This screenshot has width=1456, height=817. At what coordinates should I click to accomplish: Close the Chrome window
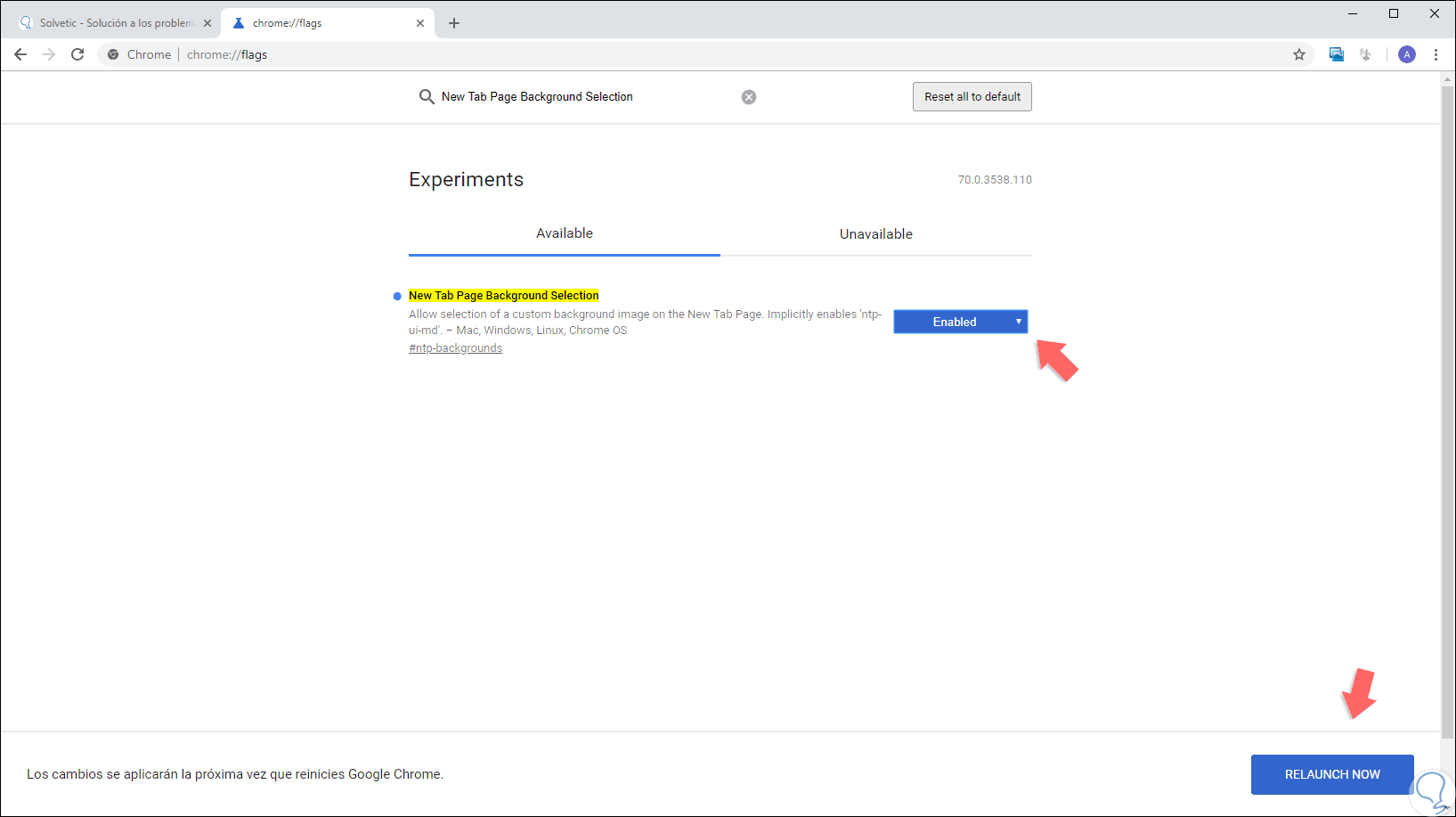pos(1435,13)
